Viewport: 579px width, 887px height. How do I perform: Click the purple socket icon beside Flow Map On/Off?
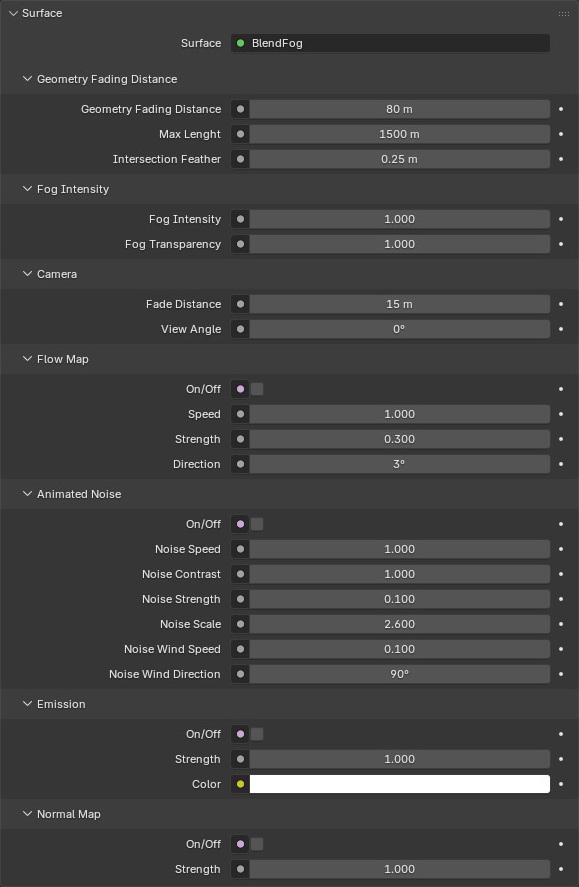coord(240,389)
